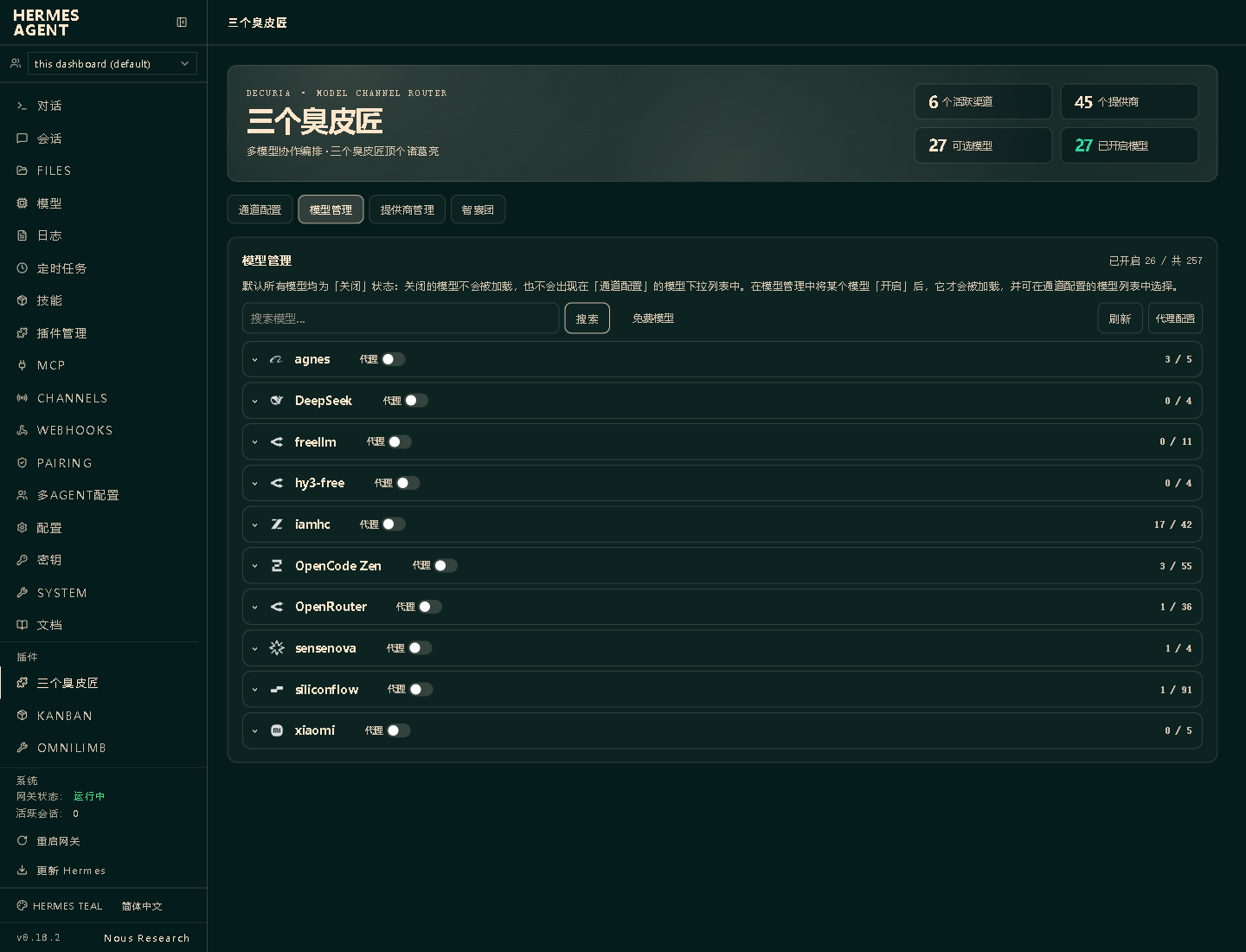Expand the hy3-free provider row chevron

pyautogui.click(x=255, y=484)
